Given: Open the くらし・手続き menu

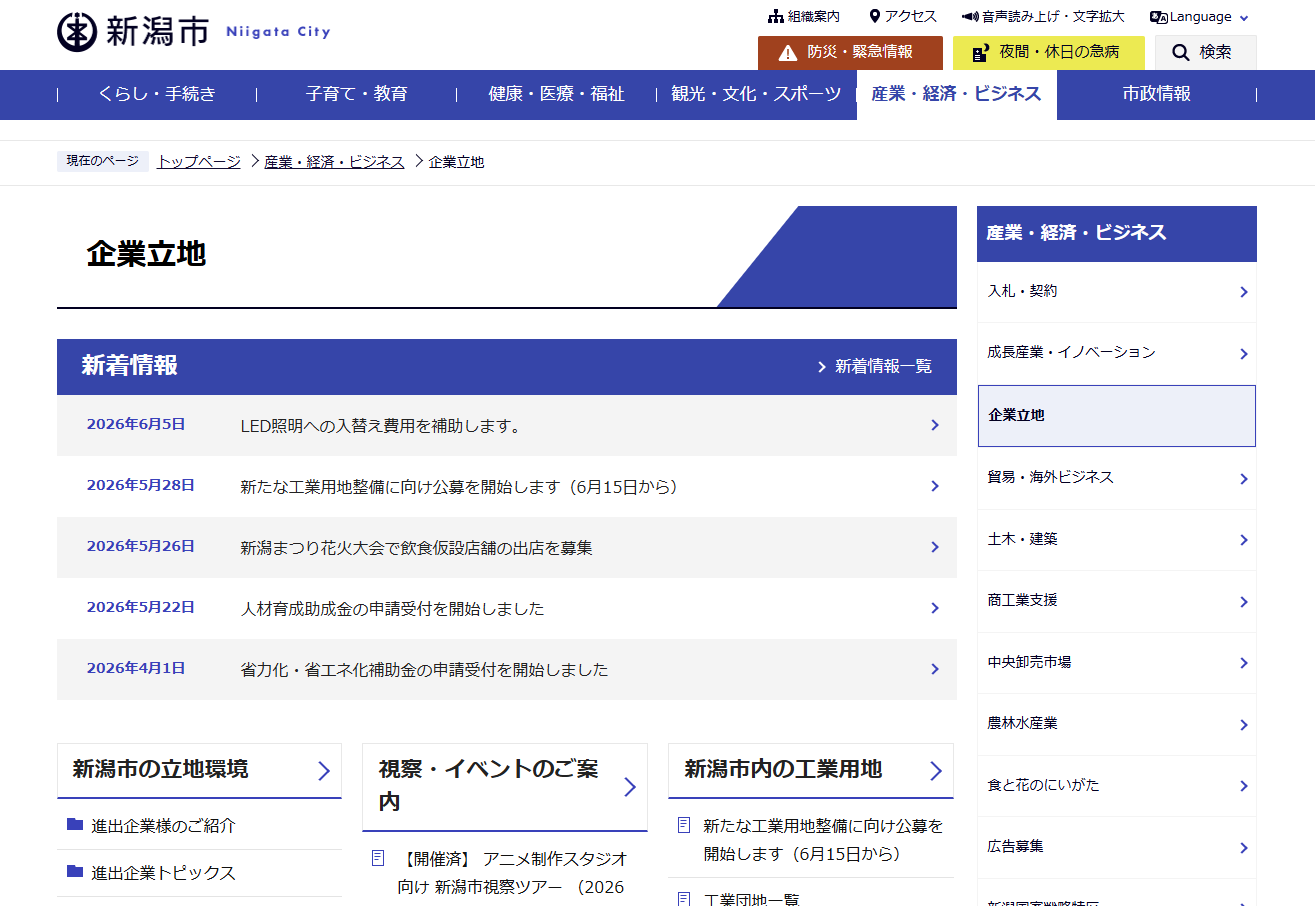Looking at the screenshot, I should point(157,94).
